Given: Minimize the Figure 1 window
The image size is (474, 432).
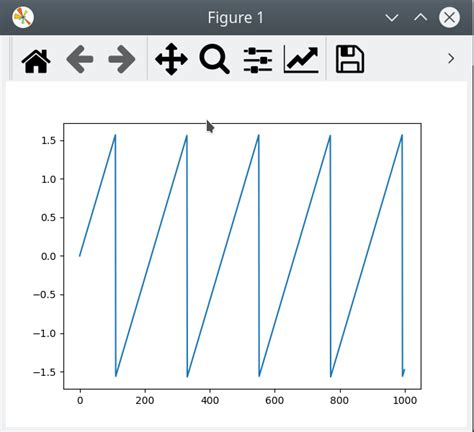Looking at the screenshot, I should click(391, 17).
